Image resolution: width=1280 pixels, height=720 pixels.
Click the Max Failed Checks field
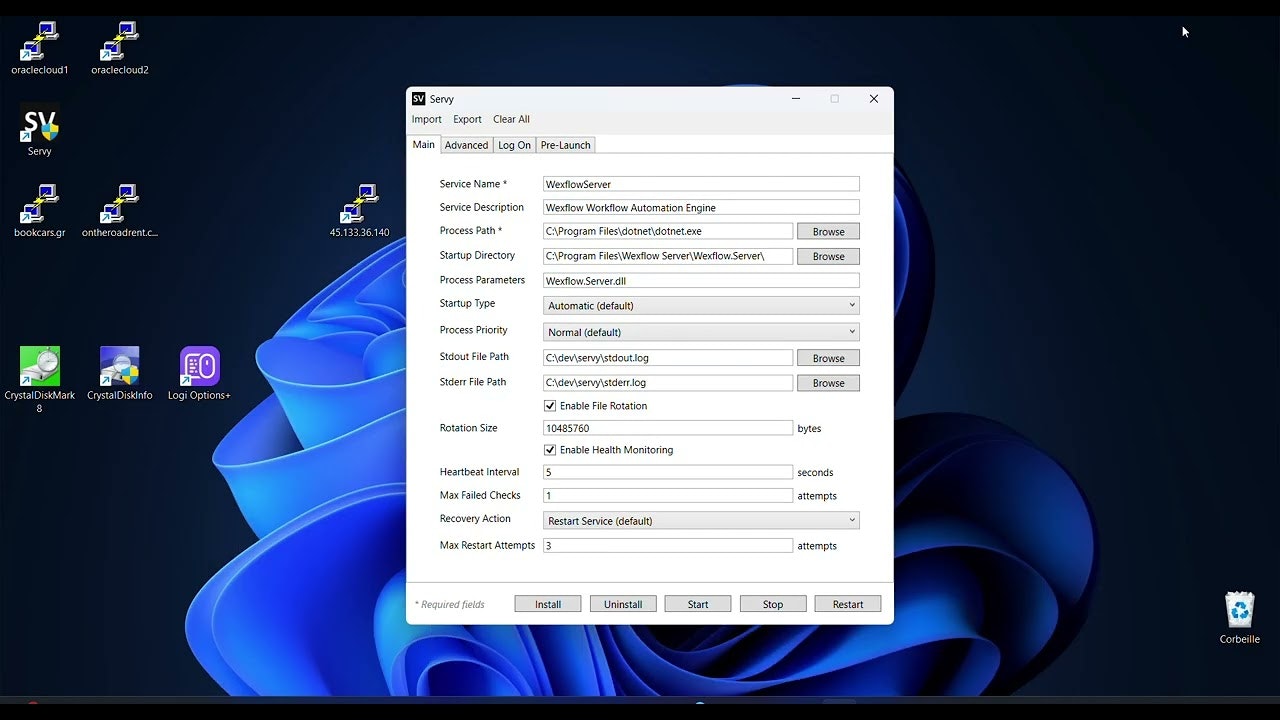[x=668, y=495]
